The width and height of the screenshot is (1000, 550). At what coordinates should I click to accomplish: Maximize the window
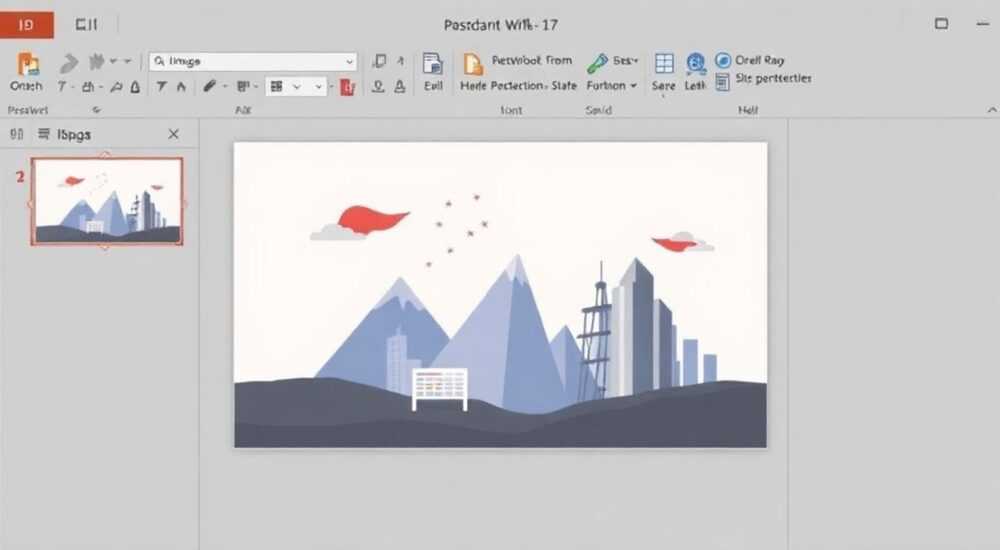click(x=941, y=24)
